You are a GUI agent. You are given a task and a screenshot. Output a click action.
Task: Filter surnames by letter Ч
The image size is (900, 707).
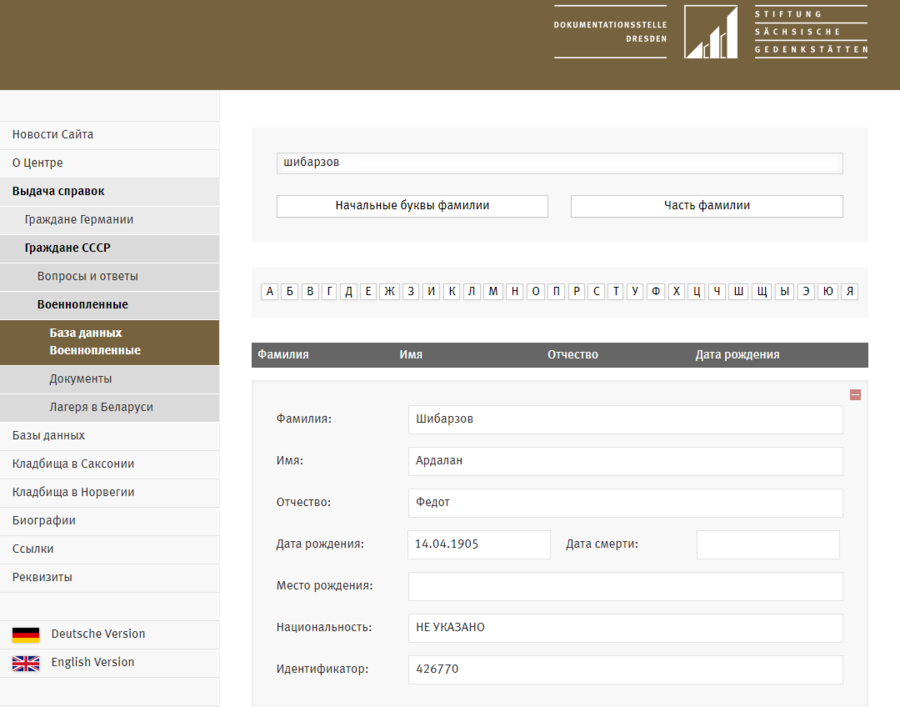716,292
